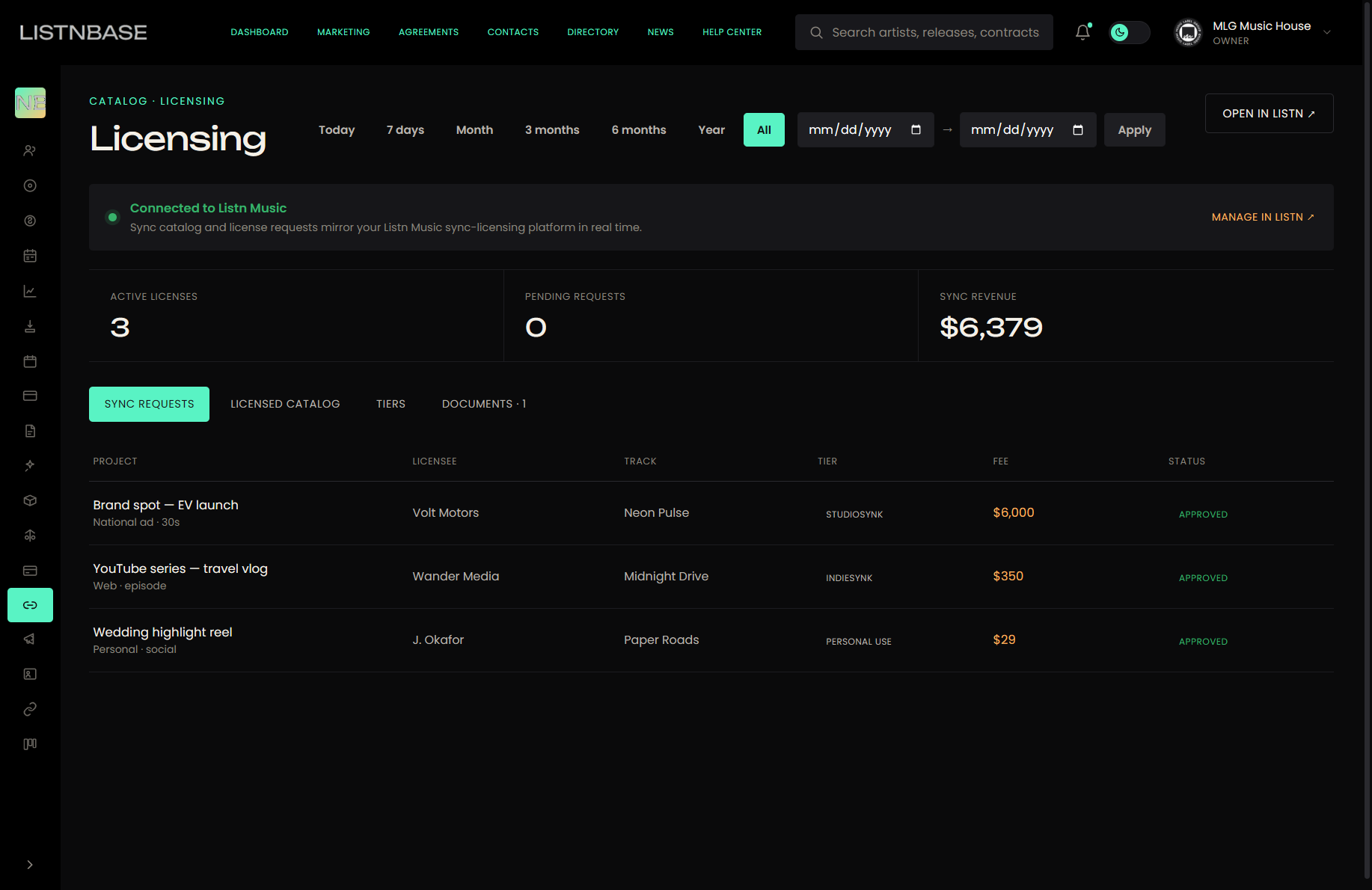The width and height of the screenshot is (1372, 890).
Task: Open the kanban board sidebar icon
Action: click(x=30, y=744)
